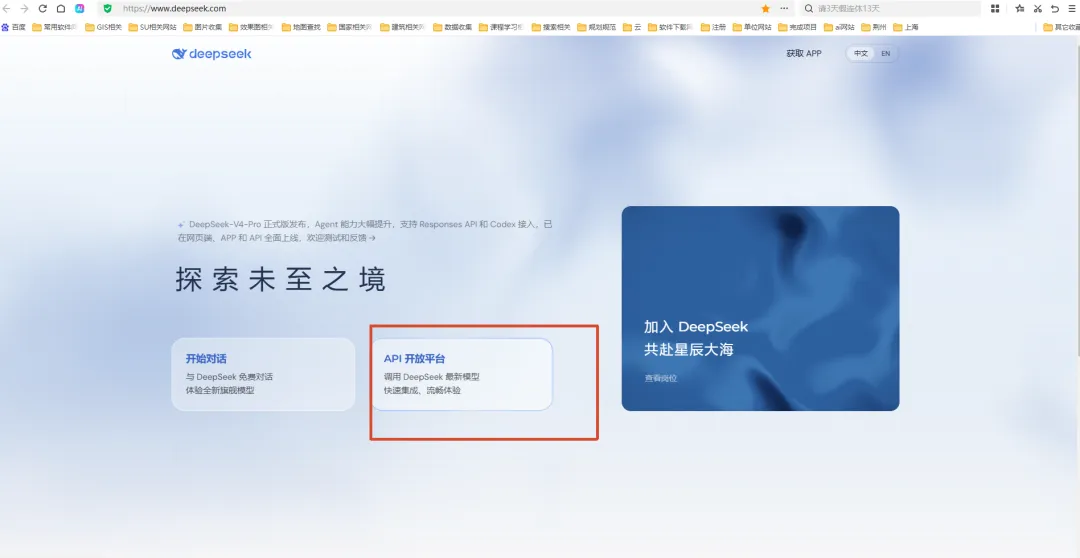Go forward with the browser arrow

(x=24, y=8)
